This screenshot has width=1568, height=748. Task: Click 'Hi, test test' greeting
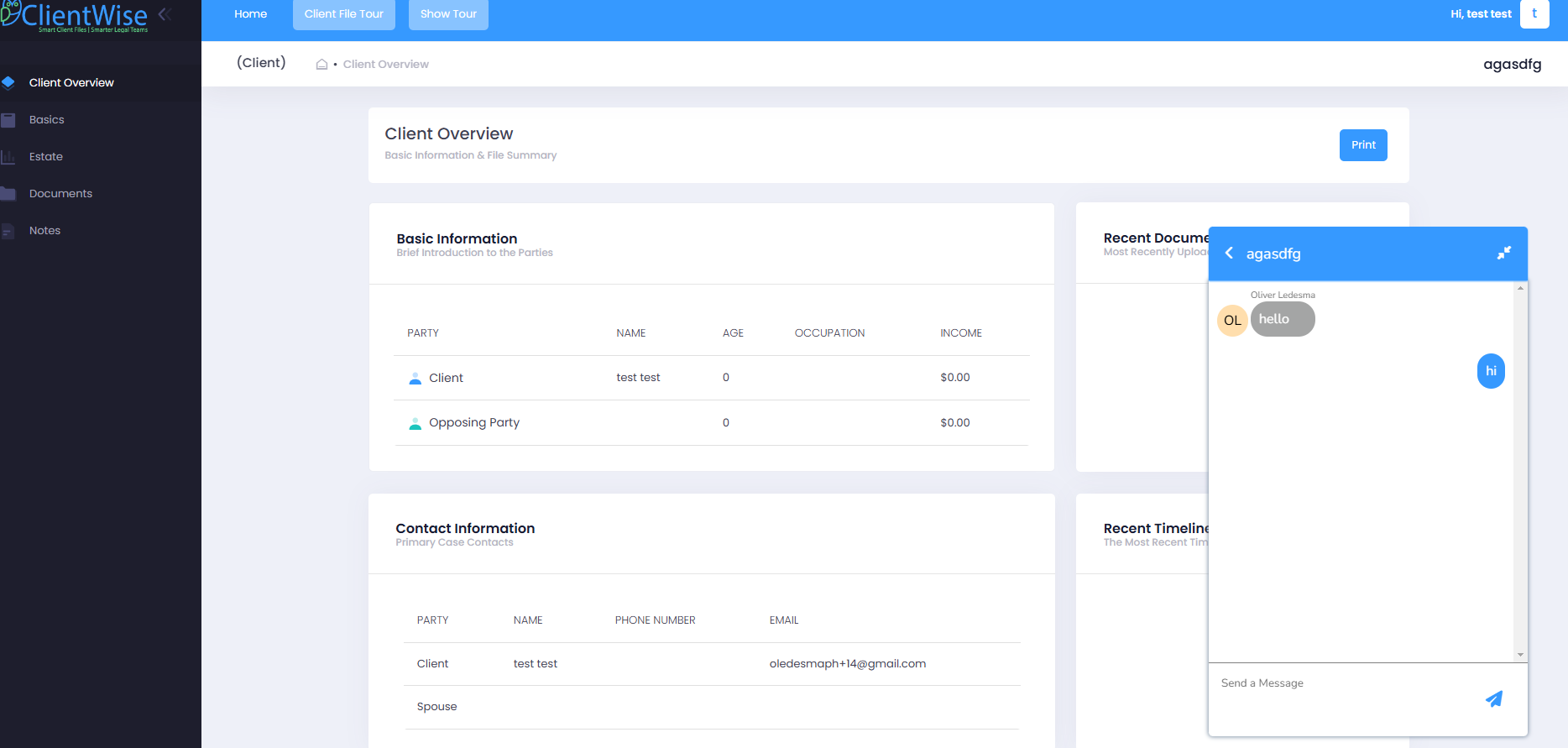coord(1481,14)
